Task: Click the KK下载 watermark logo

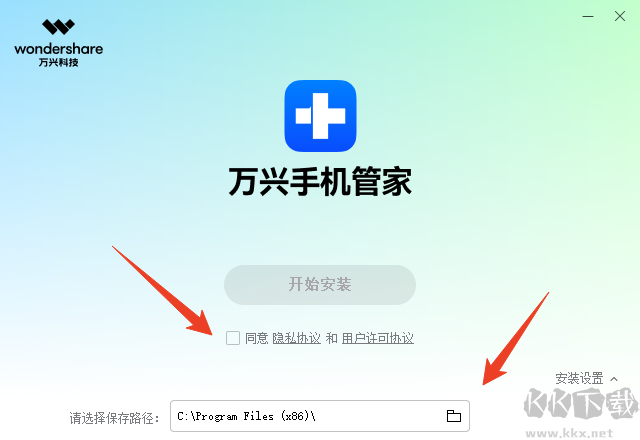Action: tap(581, 404)
